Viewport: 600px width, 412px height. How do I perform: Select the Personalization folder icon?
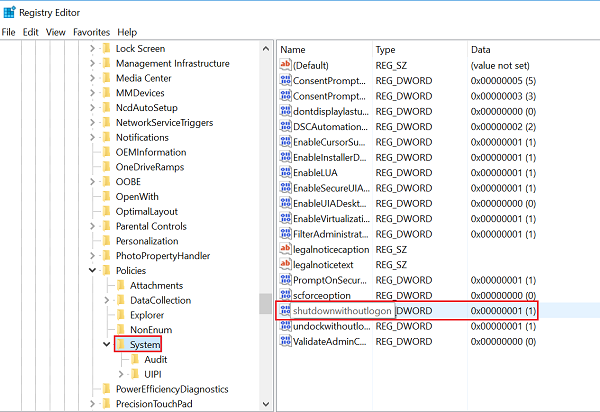pos(107,241)
